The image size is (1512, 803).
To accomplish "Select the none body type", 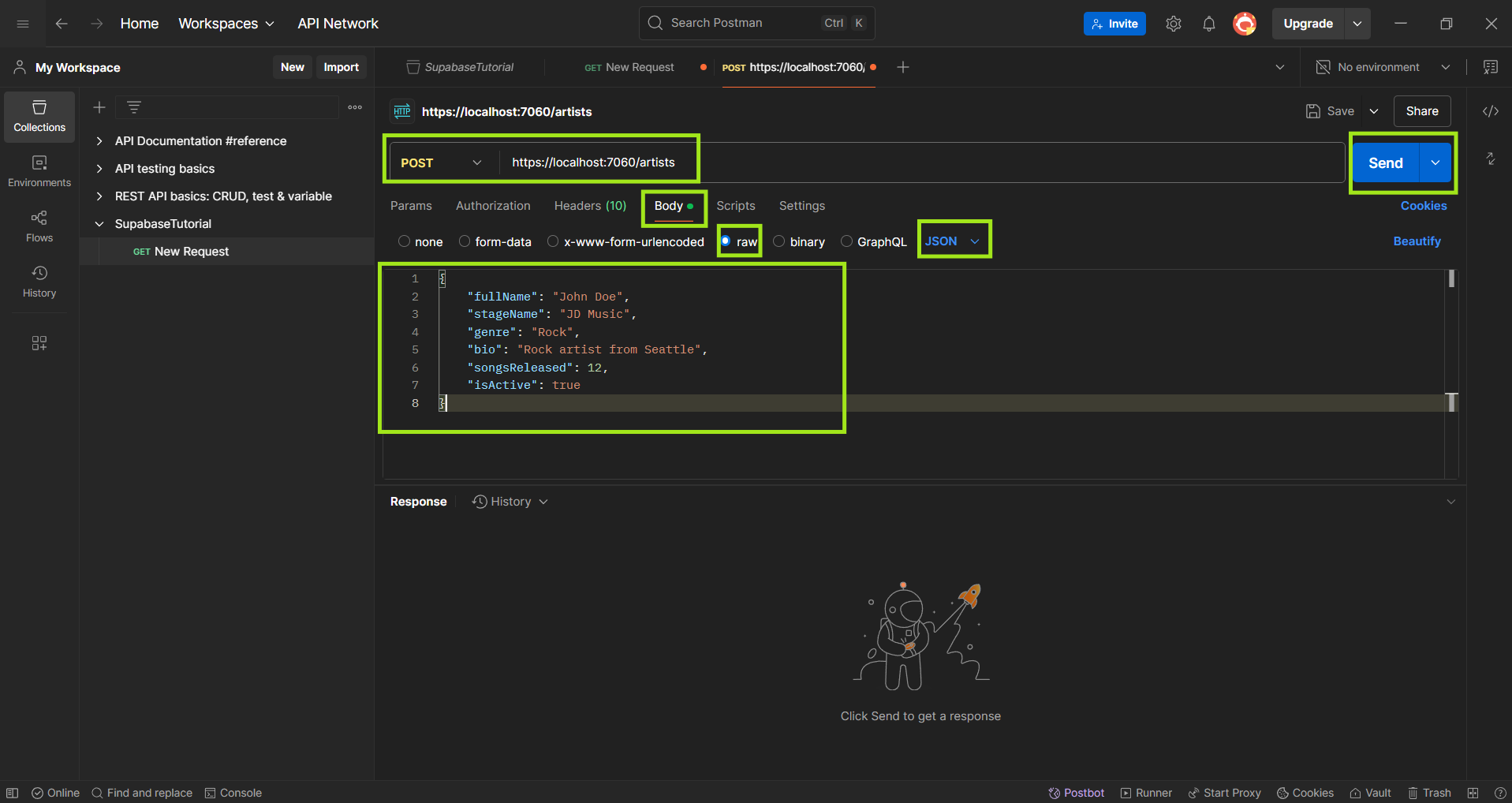I will tap(405, 241).
